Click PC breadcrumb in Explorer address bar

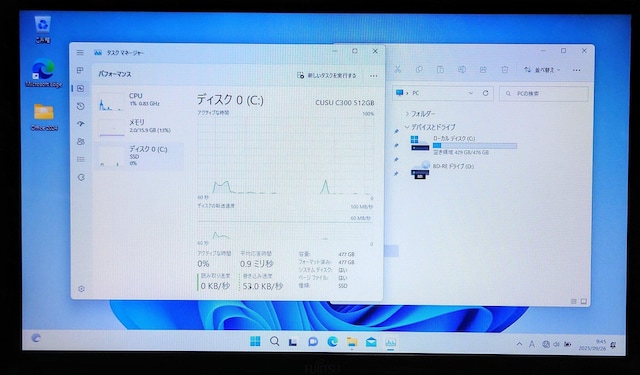pyautogui.click(x=416, y=93)
